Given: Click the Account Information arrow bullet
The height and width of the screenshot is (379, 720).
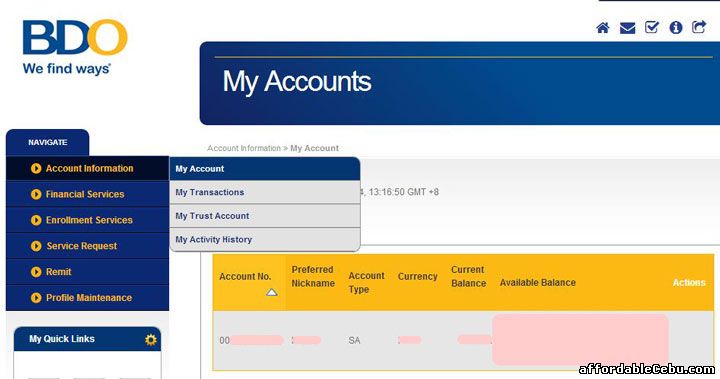Looking at the screenshot, I should 36,169.
